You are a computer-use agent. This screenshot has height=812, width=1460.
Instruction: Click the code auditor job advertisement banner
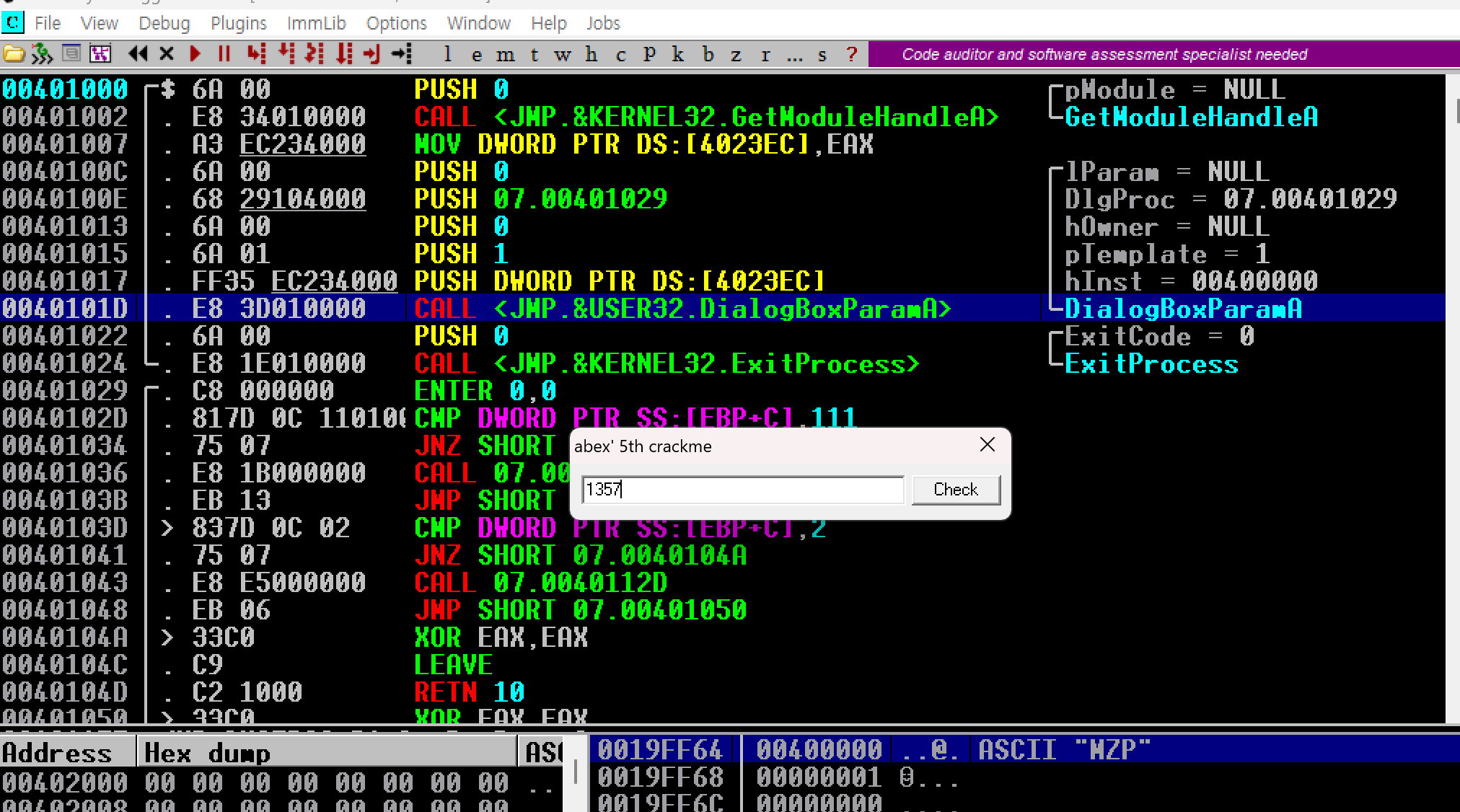pos(1104,55)
